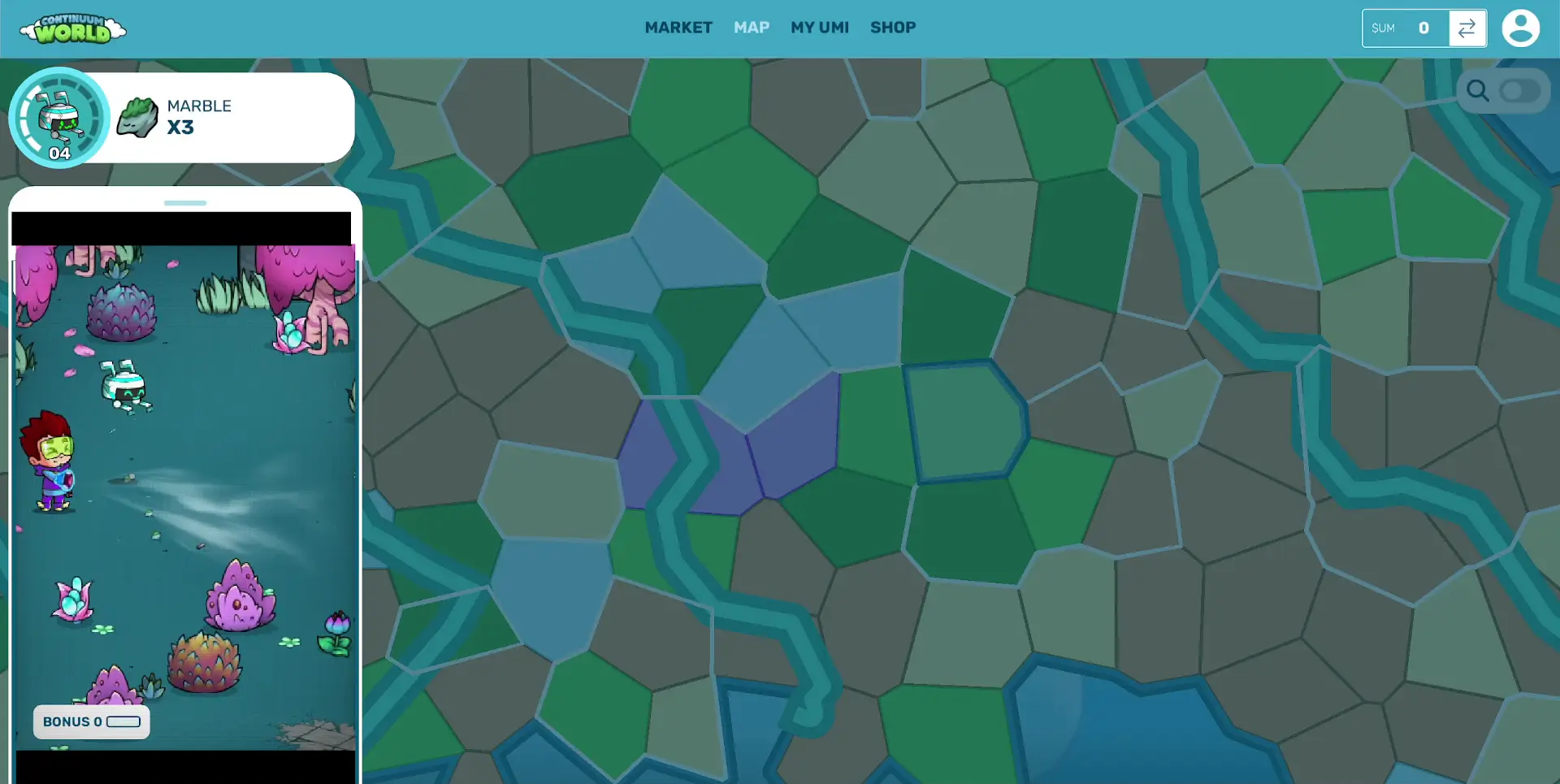The height and width of the screenshot is (784, 1560).
Task: Click the drag handle atop the preview panel
Action: pyautogui.click(x=185, y=203)
